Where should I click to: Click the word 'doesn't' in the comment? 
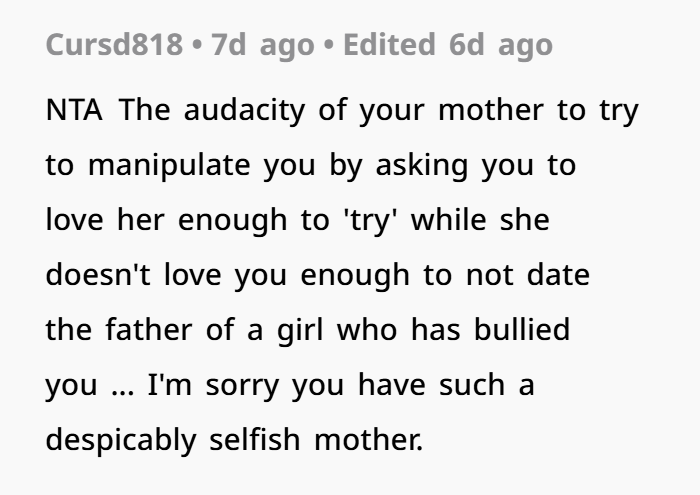point(98,275)
